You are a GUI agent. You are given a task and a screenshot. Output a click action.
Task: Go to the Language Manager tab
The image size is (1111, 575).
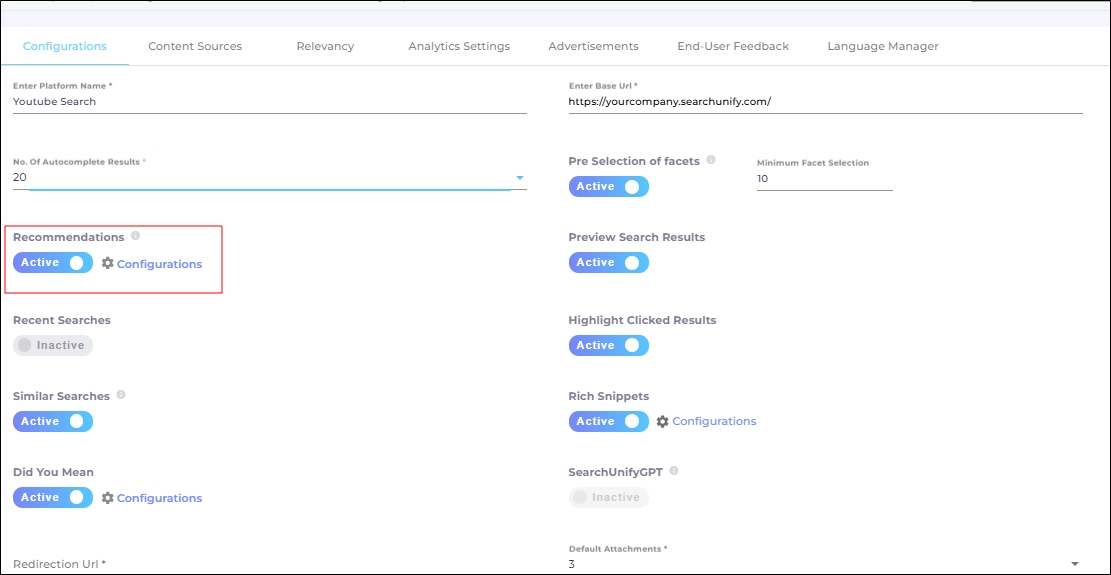[x=882, y=46]
